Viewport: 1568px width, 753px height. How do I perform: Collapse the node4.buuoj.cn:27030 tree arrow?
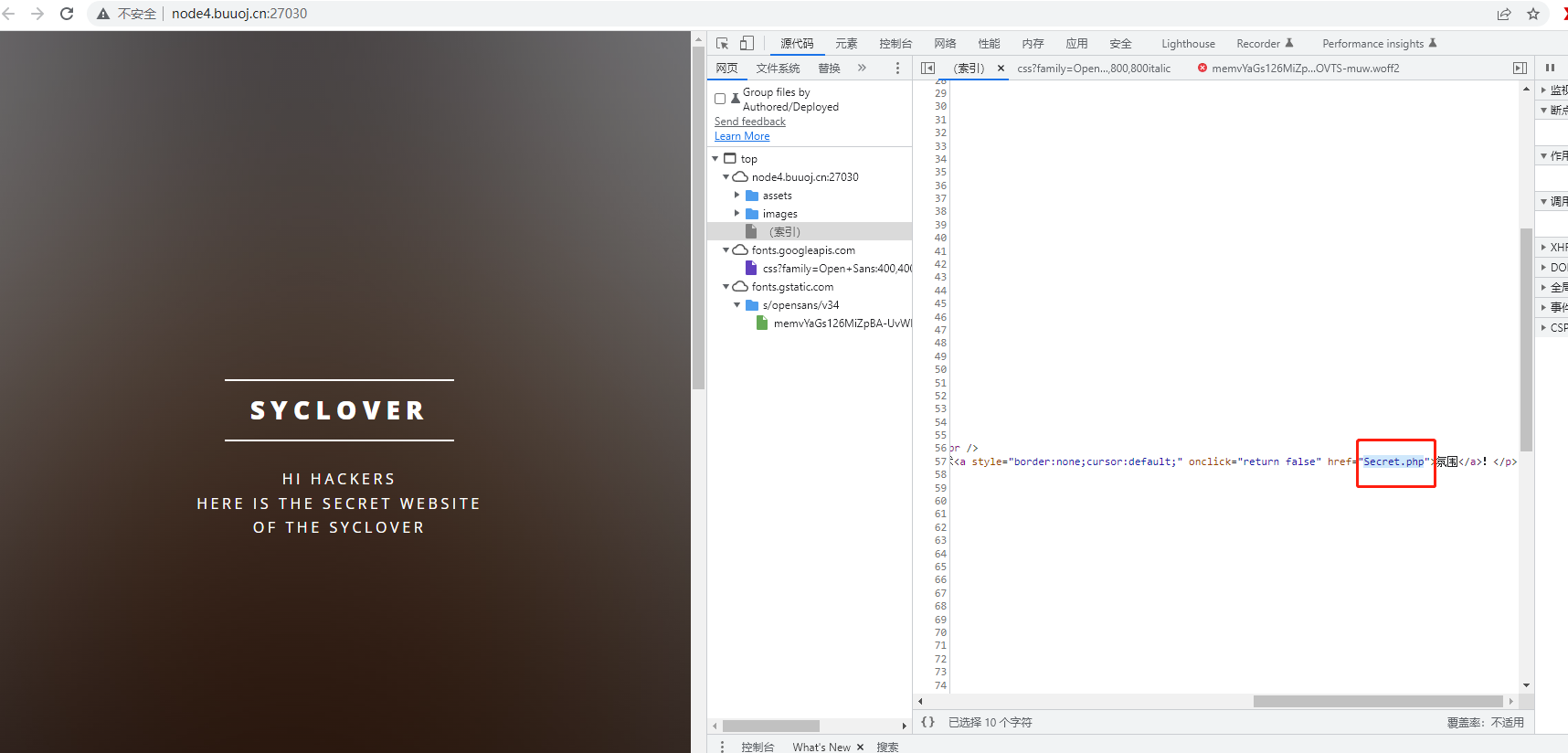pyautogui.click(x=726, y=177)
